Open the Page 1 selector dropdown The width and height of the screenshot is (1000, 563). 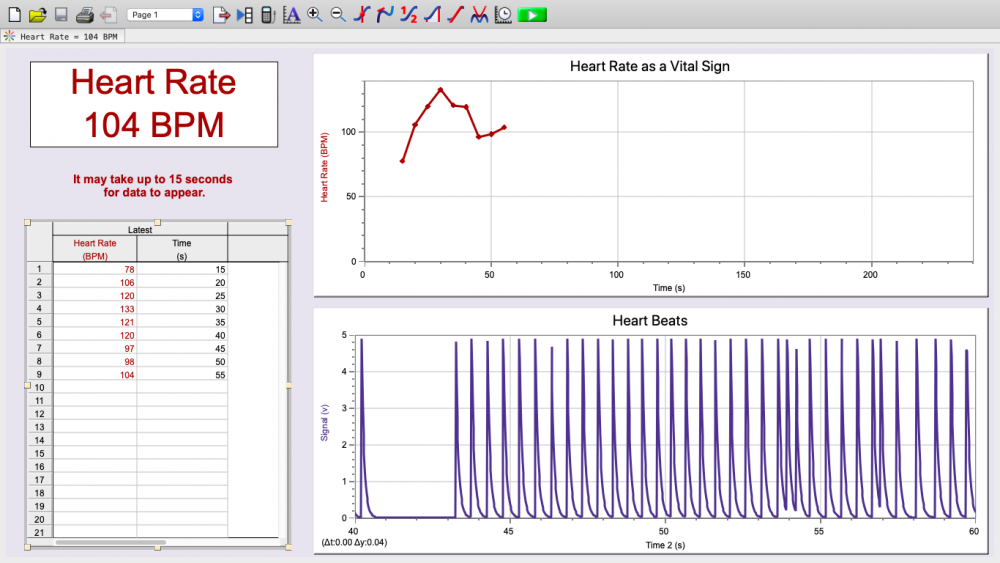pyautogui.click(x=165, y=15)
